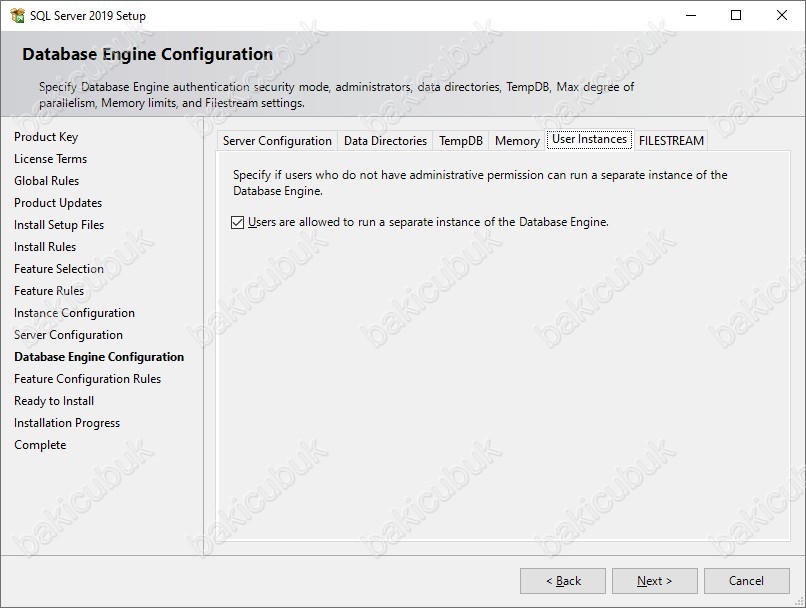Viewport: 806px width, 608px height.
Task: Click the Back button
Action: [563, 581]
